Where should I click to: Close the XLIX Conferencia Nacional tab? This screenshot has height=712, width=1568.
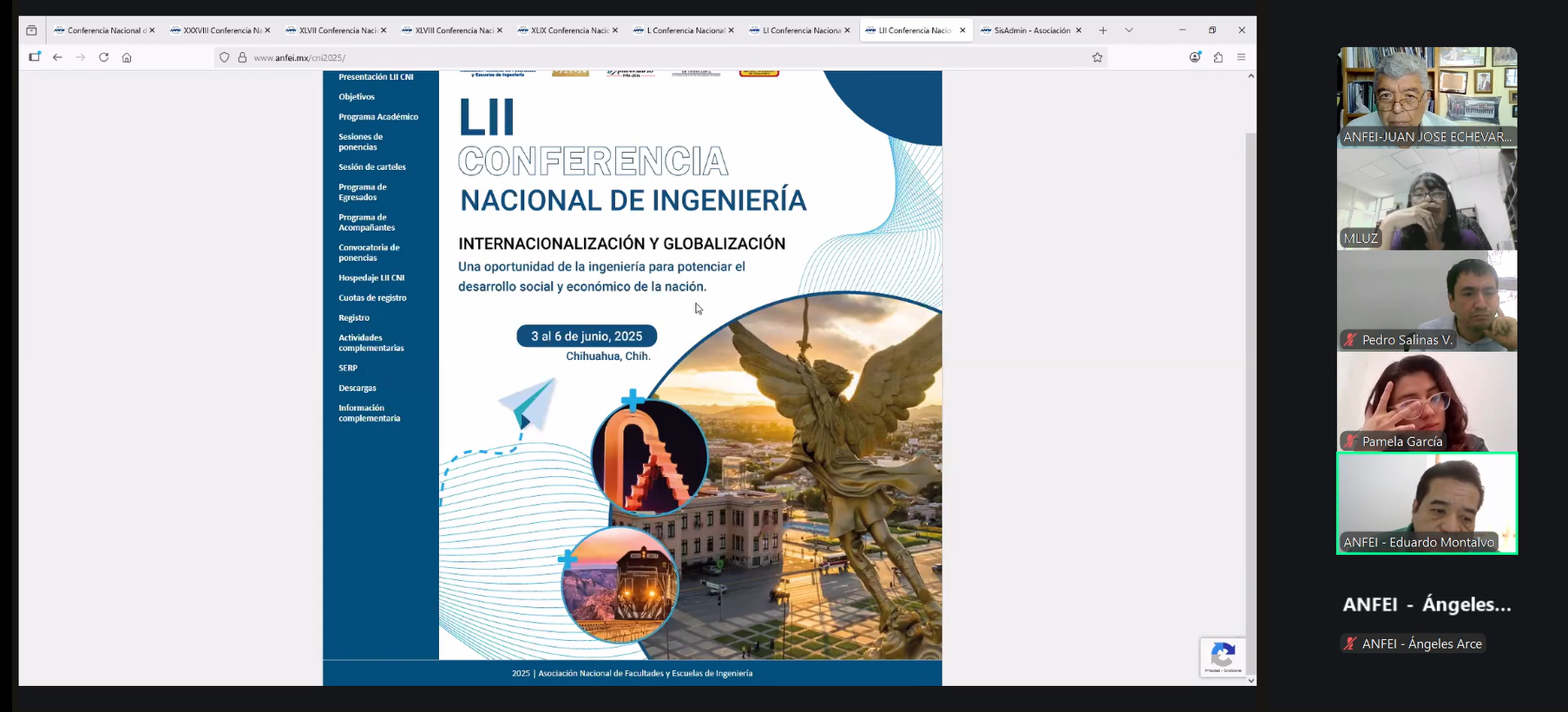click(x=615, y=30)
